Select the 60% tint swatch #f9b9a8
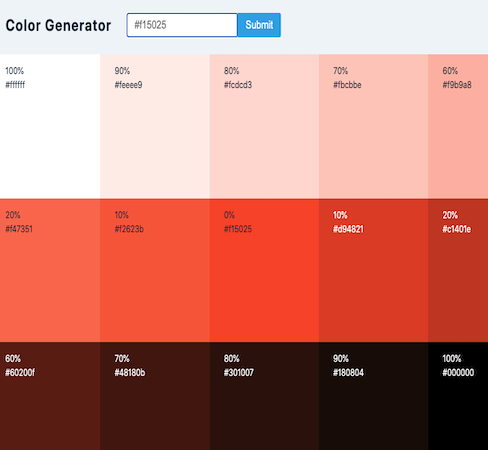The width and height of the screenshot is (488, 450). pos(458,126)
